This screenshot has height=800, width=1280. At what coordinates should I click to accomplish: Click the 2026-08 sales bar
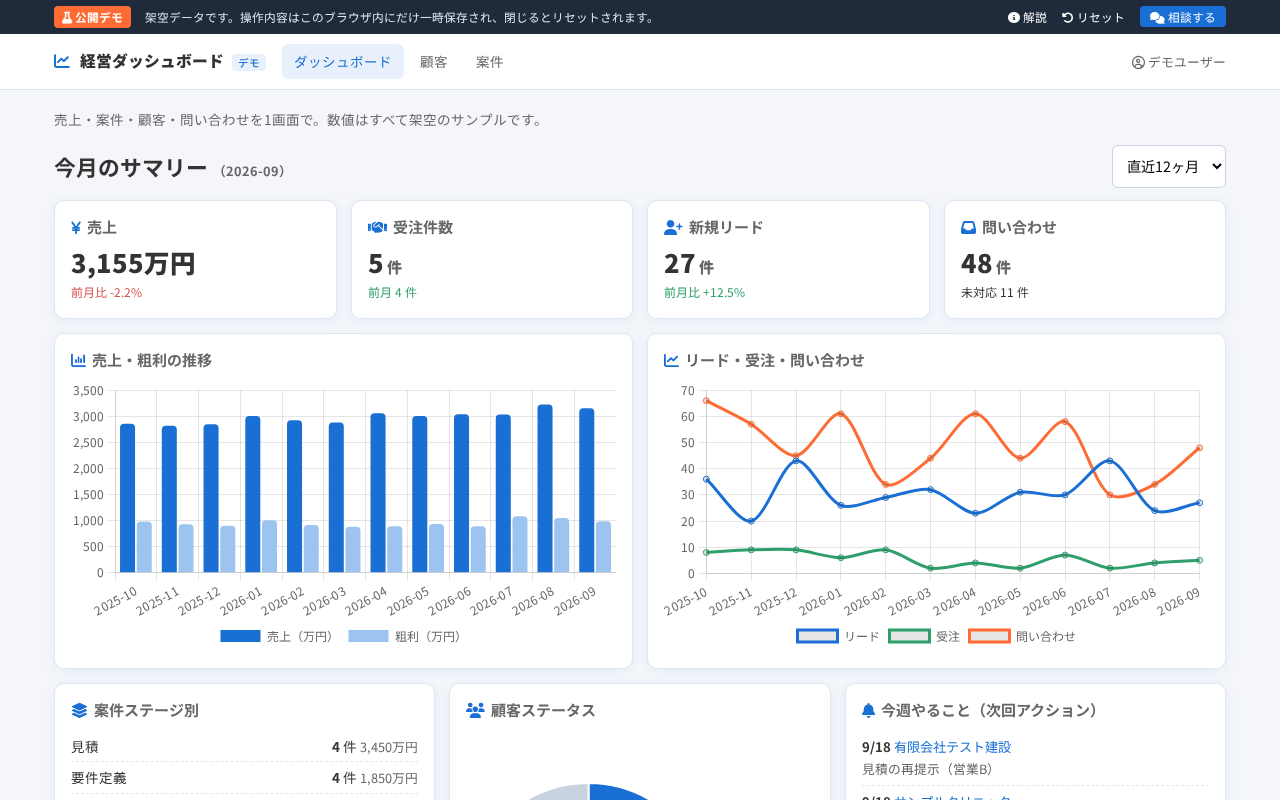coord(545,489)
